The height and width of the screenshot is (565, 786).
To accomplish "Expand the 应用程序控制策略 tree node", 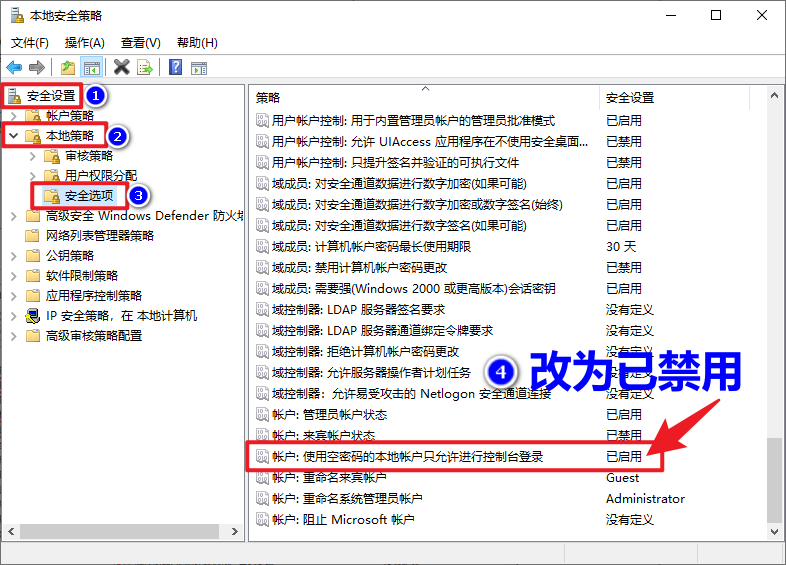I will tap(14, 296).
